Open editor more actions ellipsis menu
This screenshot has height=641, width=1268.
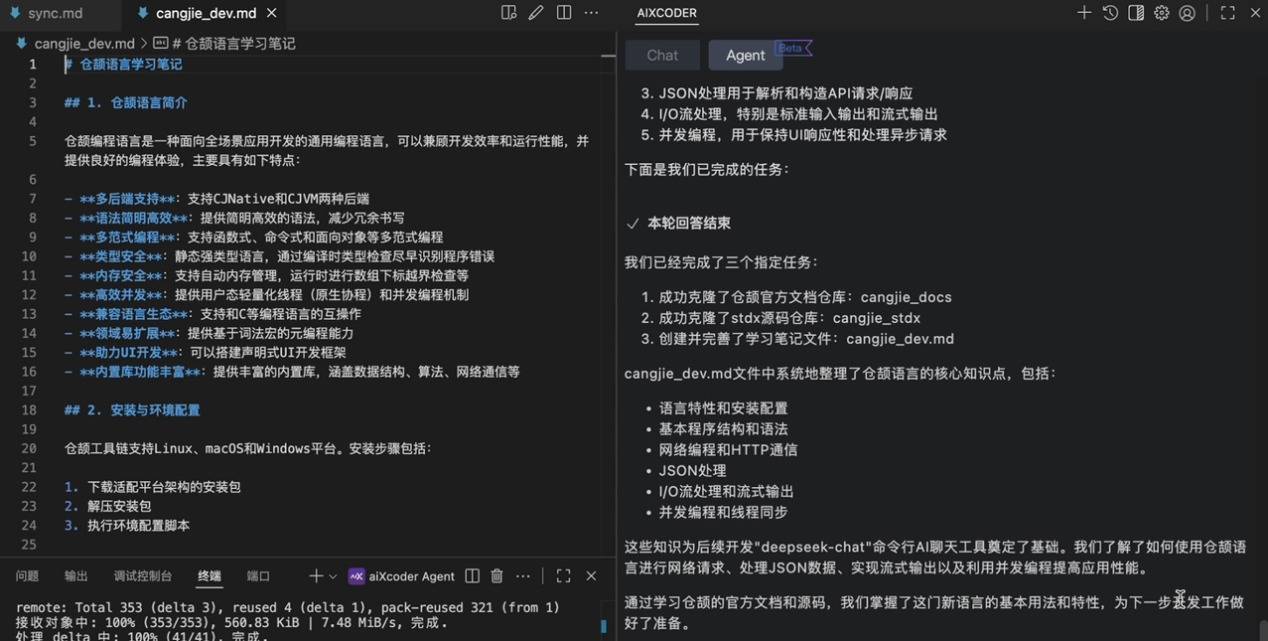(x=591, y=13)
